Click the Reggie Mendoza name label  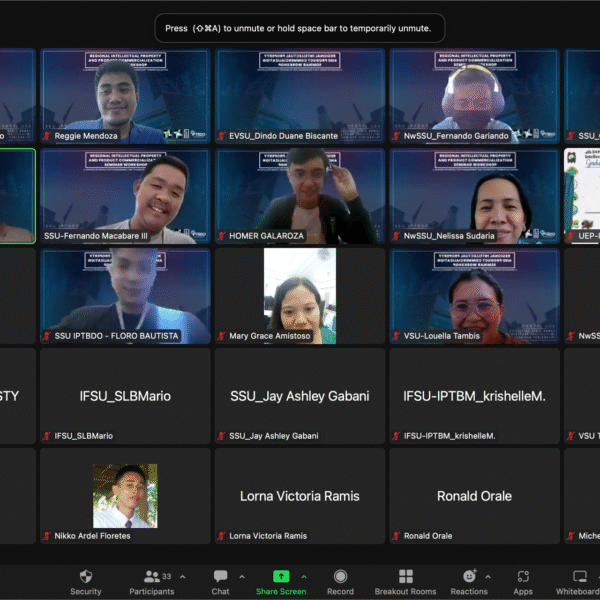(86, 136)
